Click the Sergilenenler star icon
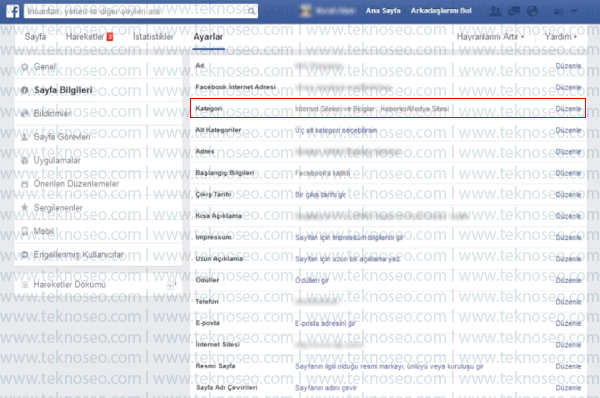This screenshot has height=398, width=600. pyautogui.click(x=25, y=207)
